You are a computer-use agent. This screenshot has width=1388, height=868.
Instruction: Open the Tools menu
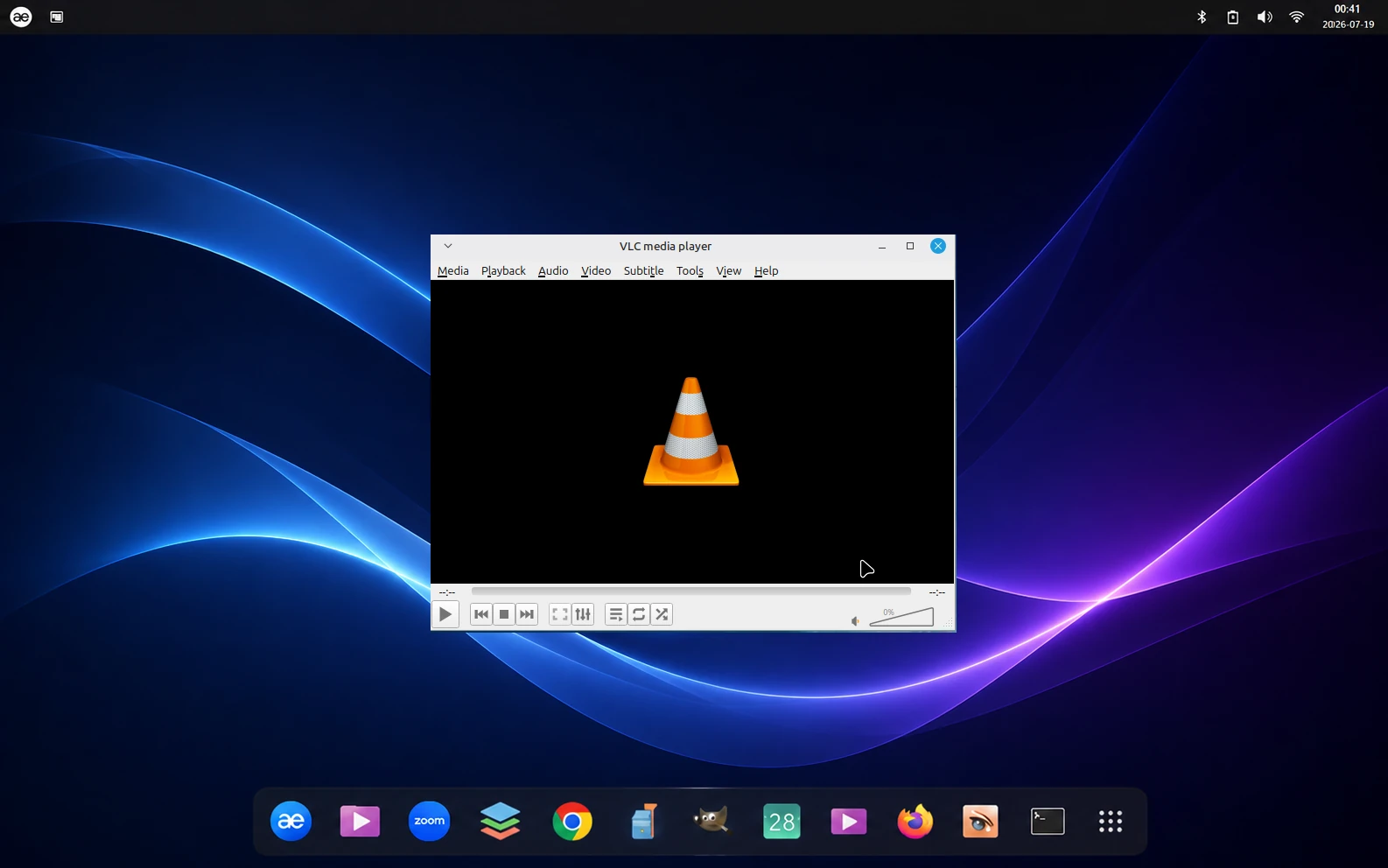(x=690, y=270)
